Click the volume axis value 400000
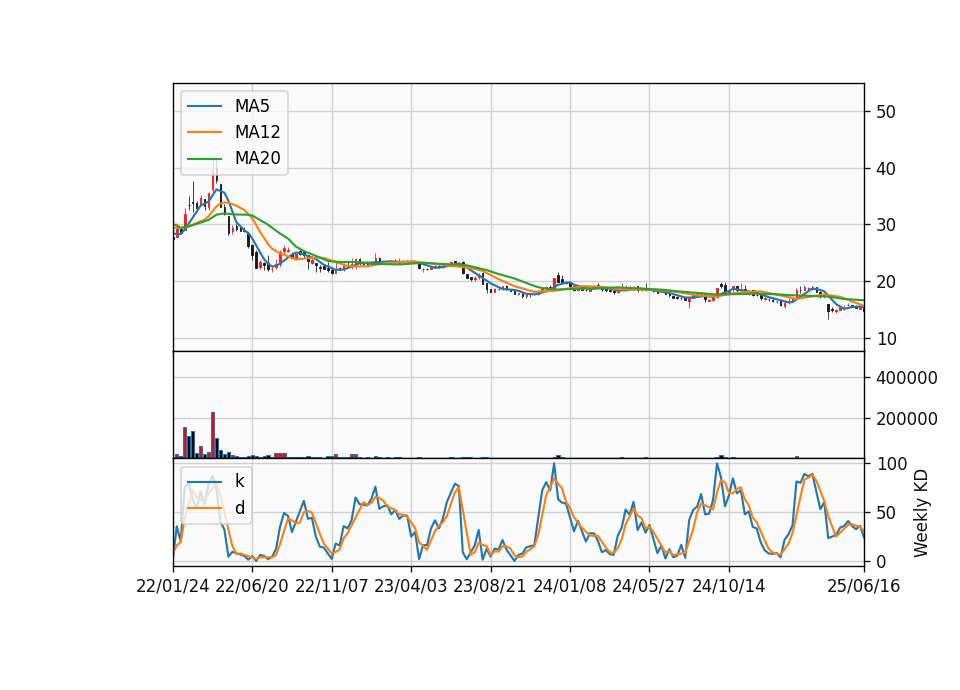The image size is (960, 690). 907,378
